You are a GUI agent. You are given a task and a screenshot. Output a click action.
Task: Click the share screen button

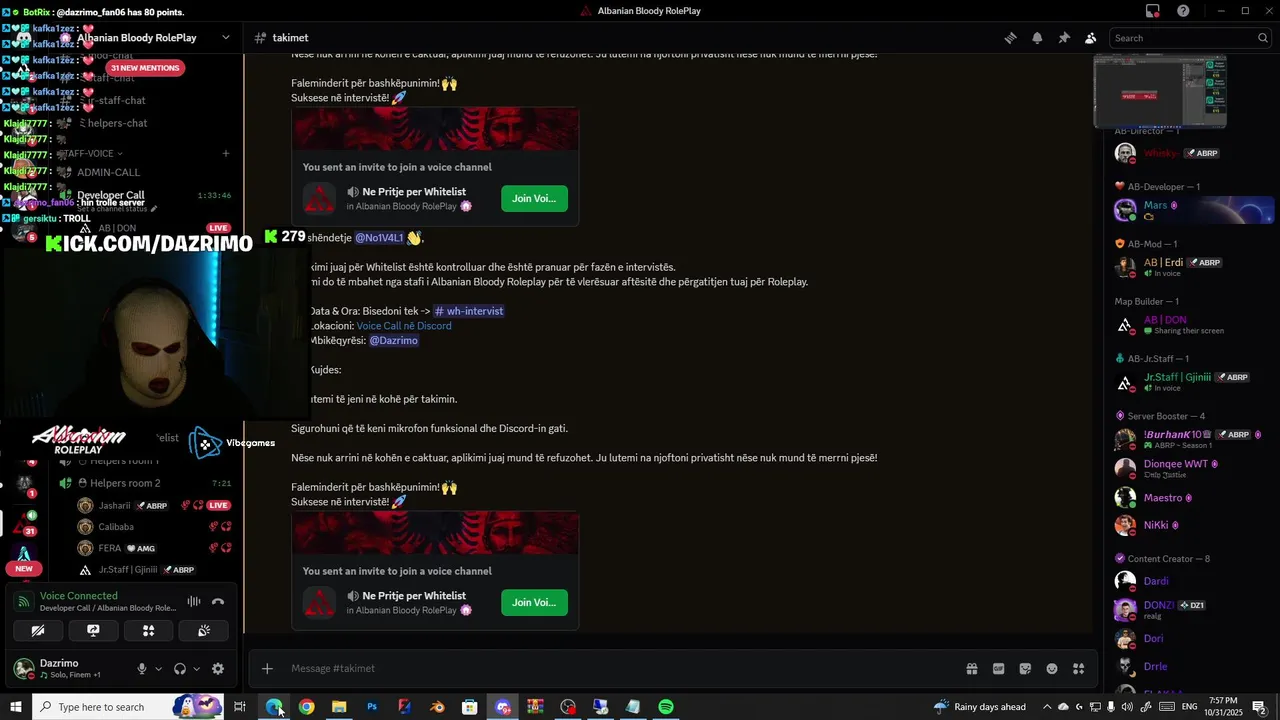[x=93, y=631]
